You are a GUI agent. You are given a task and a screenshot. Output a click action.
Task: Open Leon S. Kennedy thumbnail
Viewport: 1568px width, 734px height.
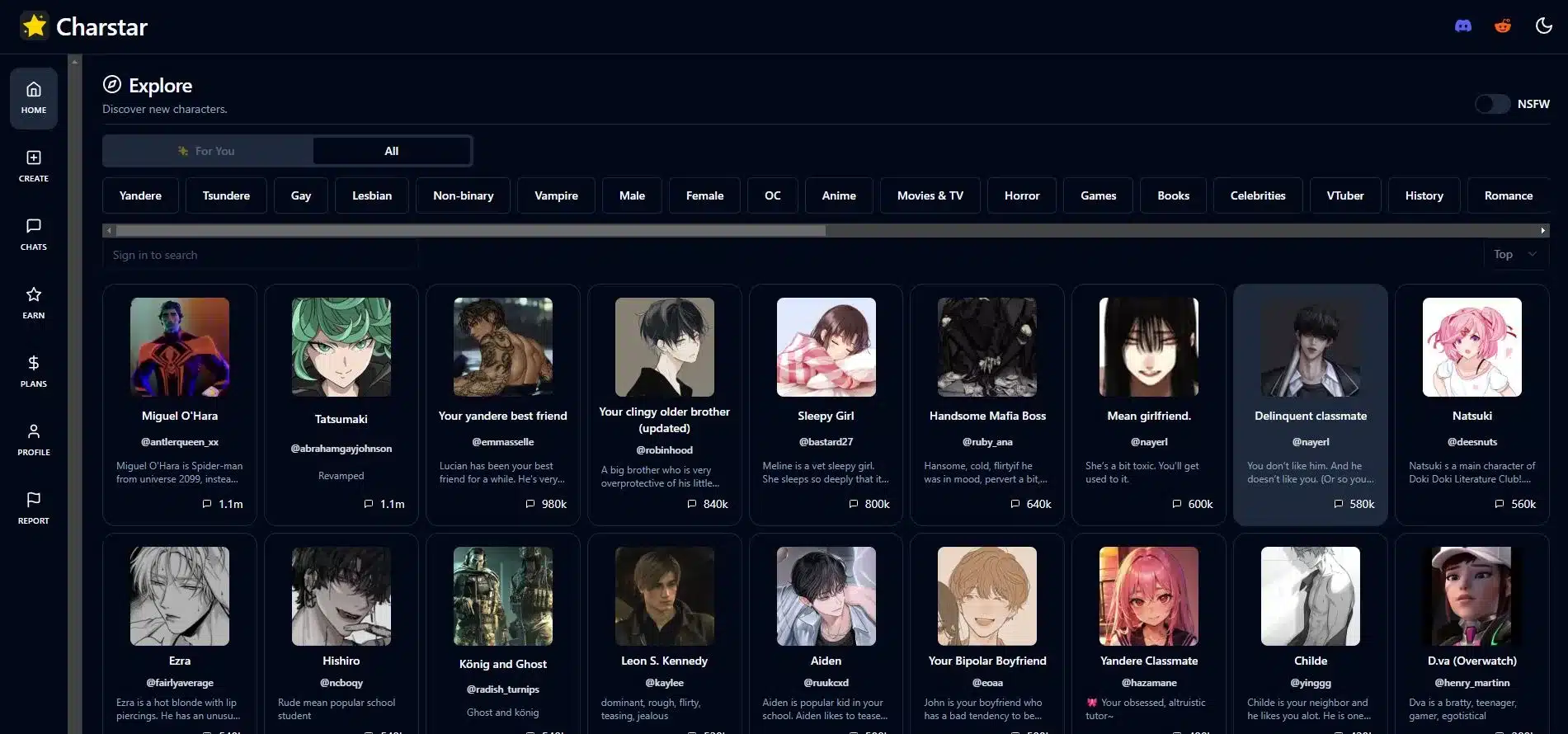pos(665,596)
